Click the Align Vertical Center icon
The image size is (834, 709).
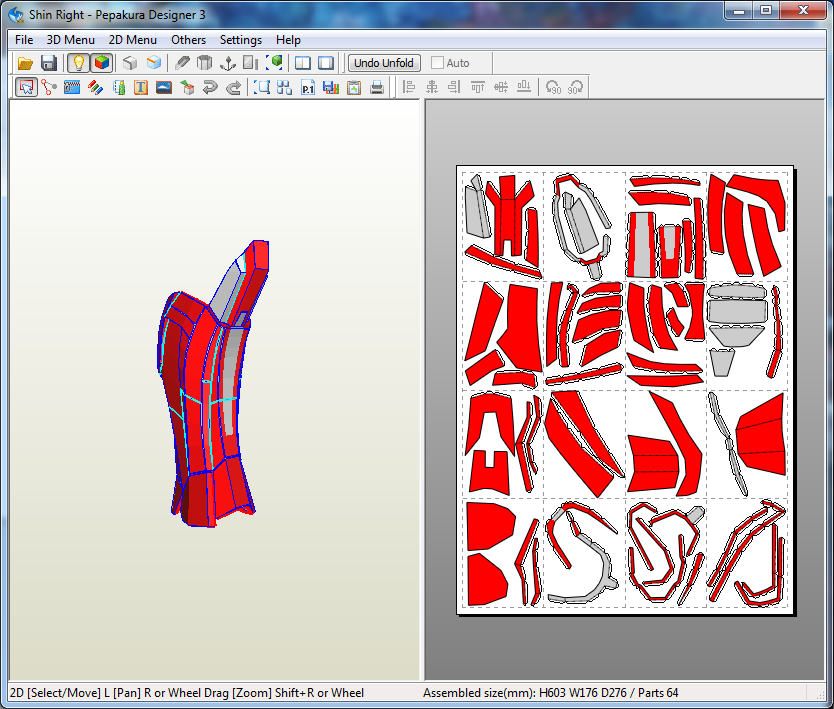501,87
